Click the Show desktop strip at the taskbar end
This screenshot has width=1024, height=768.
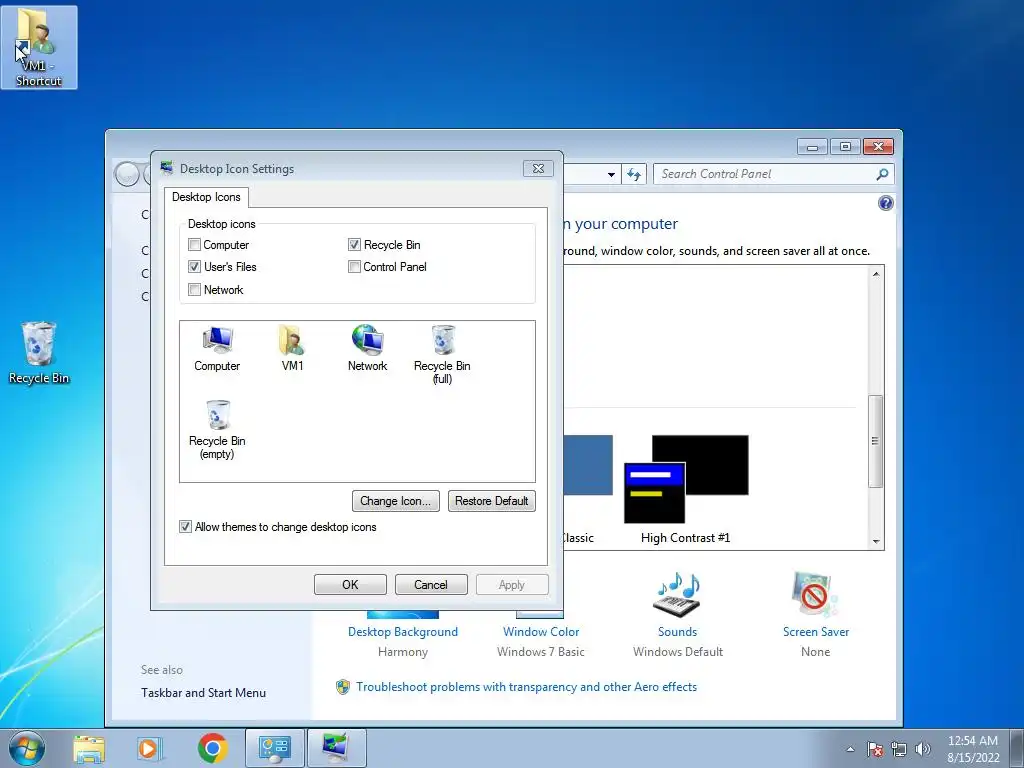tap(1019, 748)
